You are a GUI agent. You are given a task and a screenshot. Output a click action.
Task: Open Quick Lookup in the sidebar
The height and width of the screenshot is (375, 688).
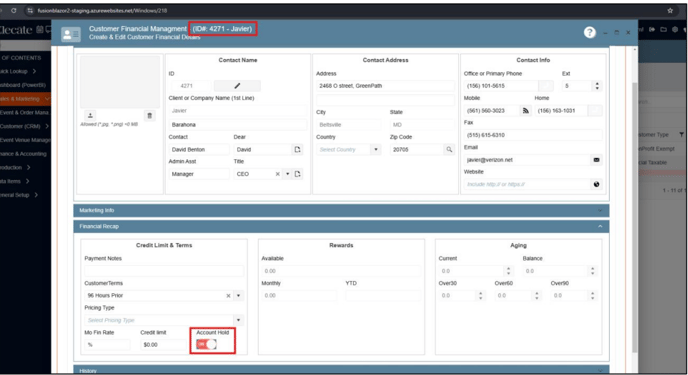(x=18, y=71)
